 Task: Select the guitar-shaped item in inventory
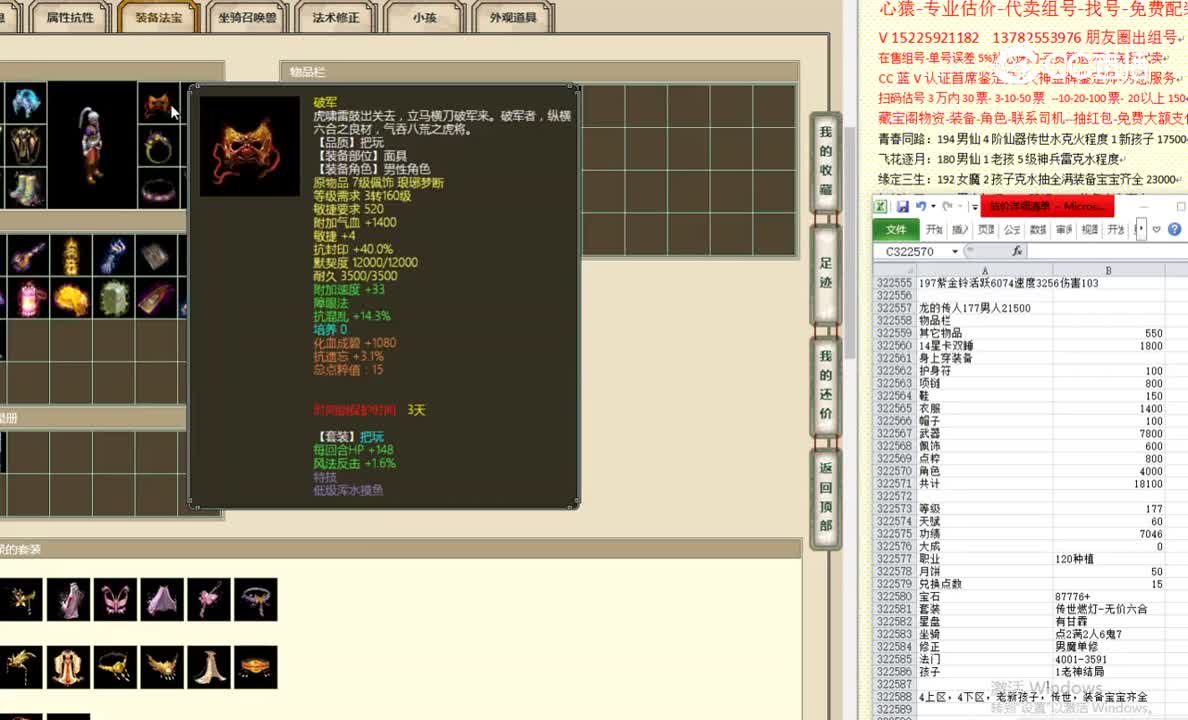(x=28, y=255)
